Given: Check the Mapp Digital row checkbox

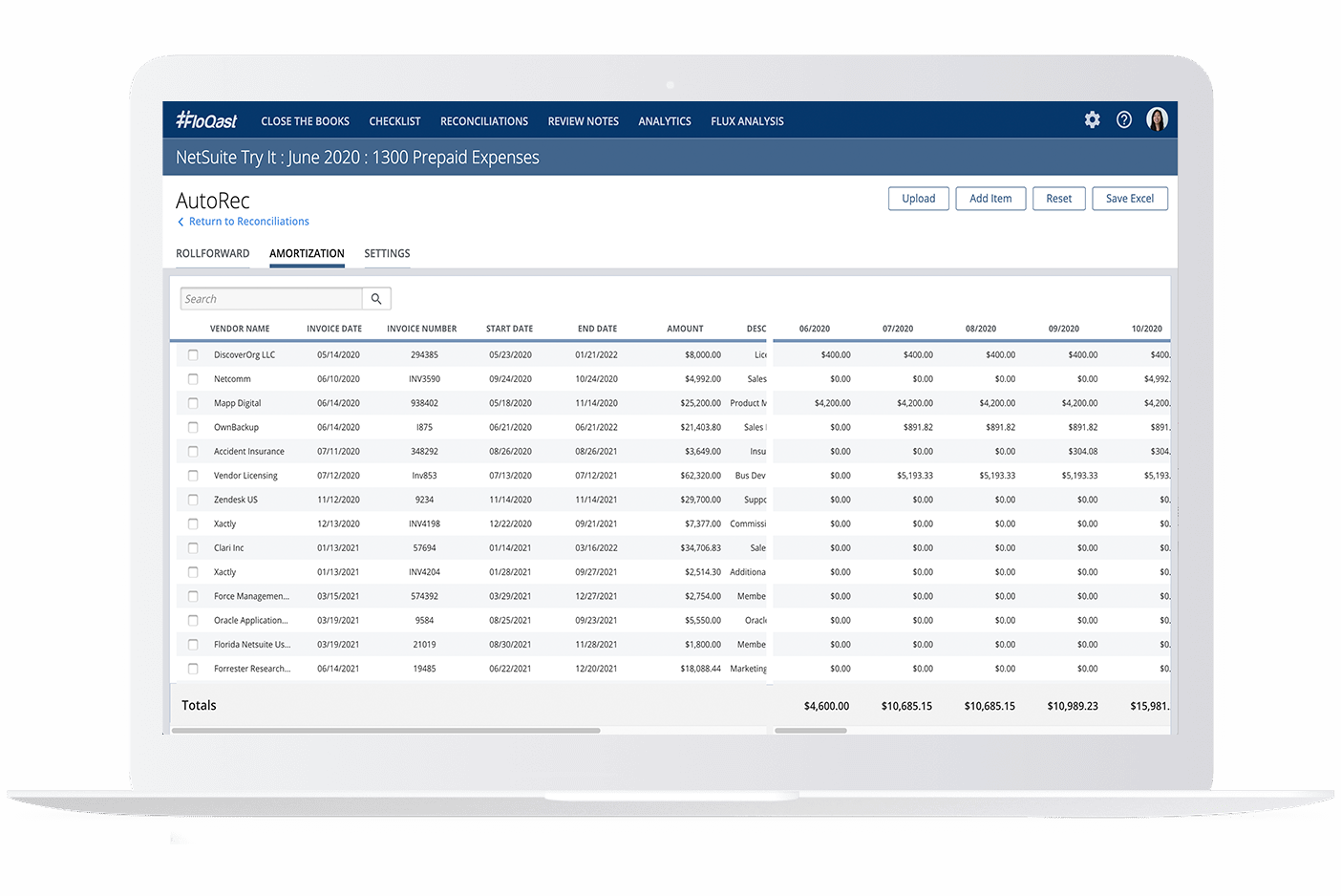Looking at the screenshot, I should click(x=193, y=403).
